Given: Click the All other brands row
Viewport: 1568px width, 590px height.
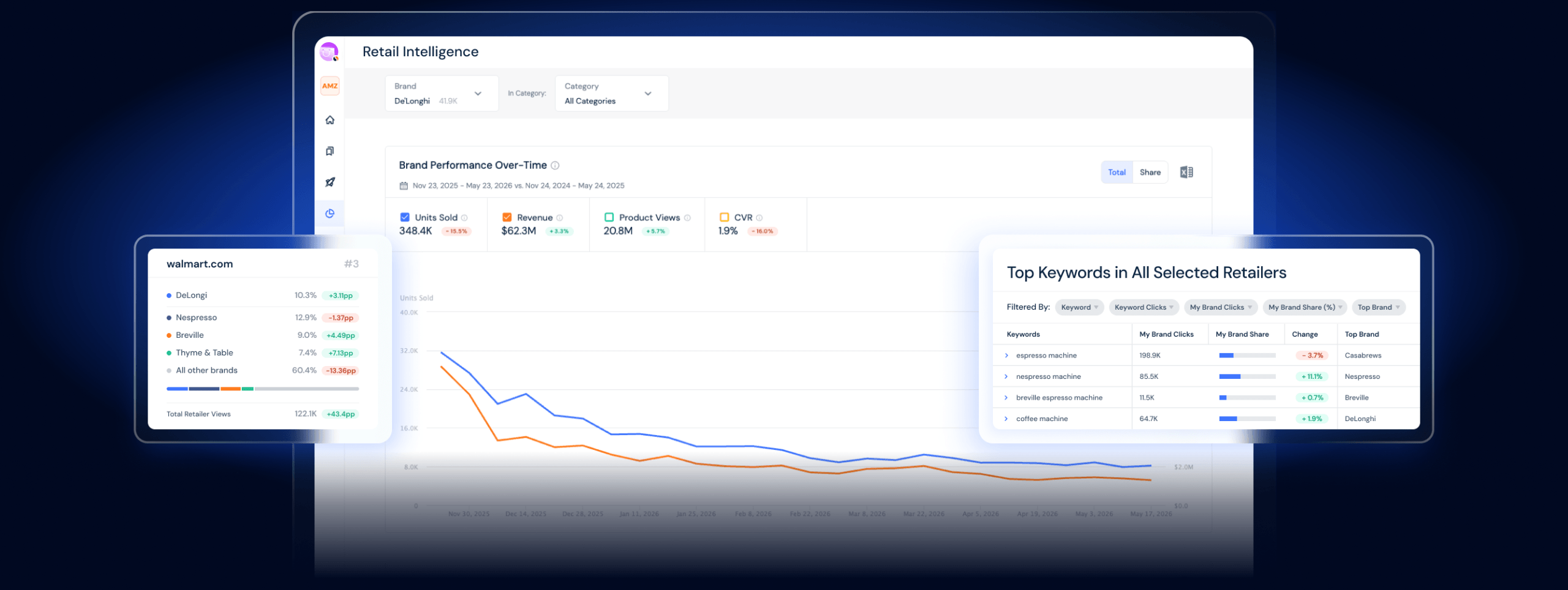Looking at the screenshot, I should click(263, 370).
